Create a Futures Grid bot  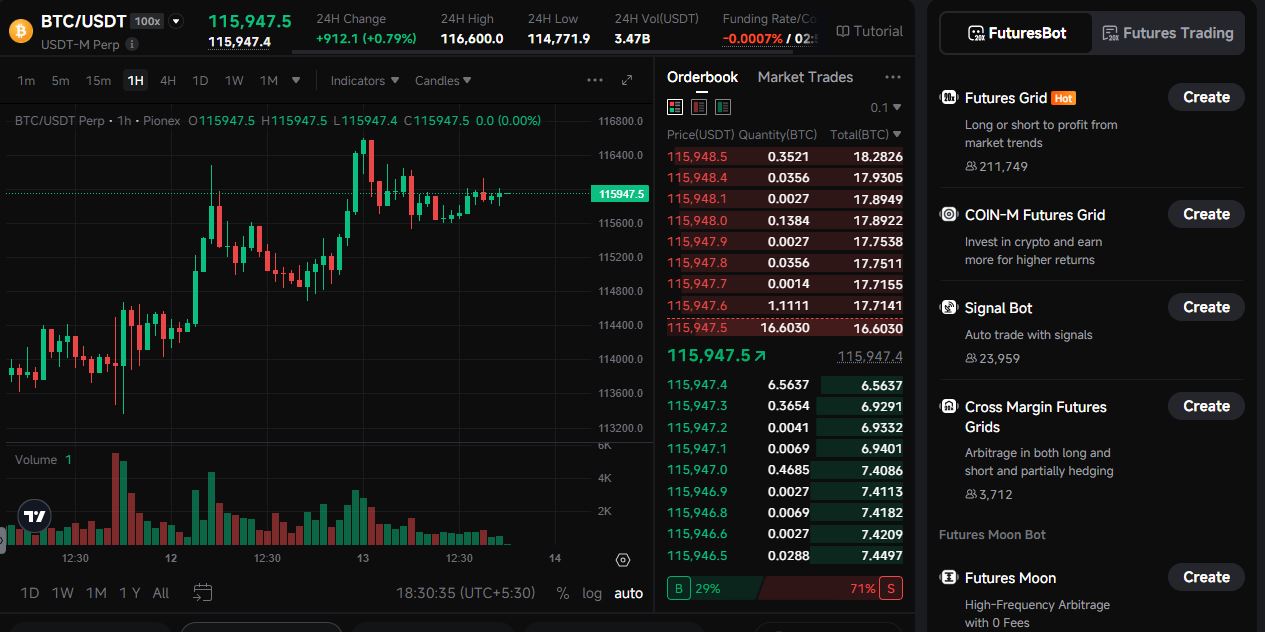pos(1206,97)
